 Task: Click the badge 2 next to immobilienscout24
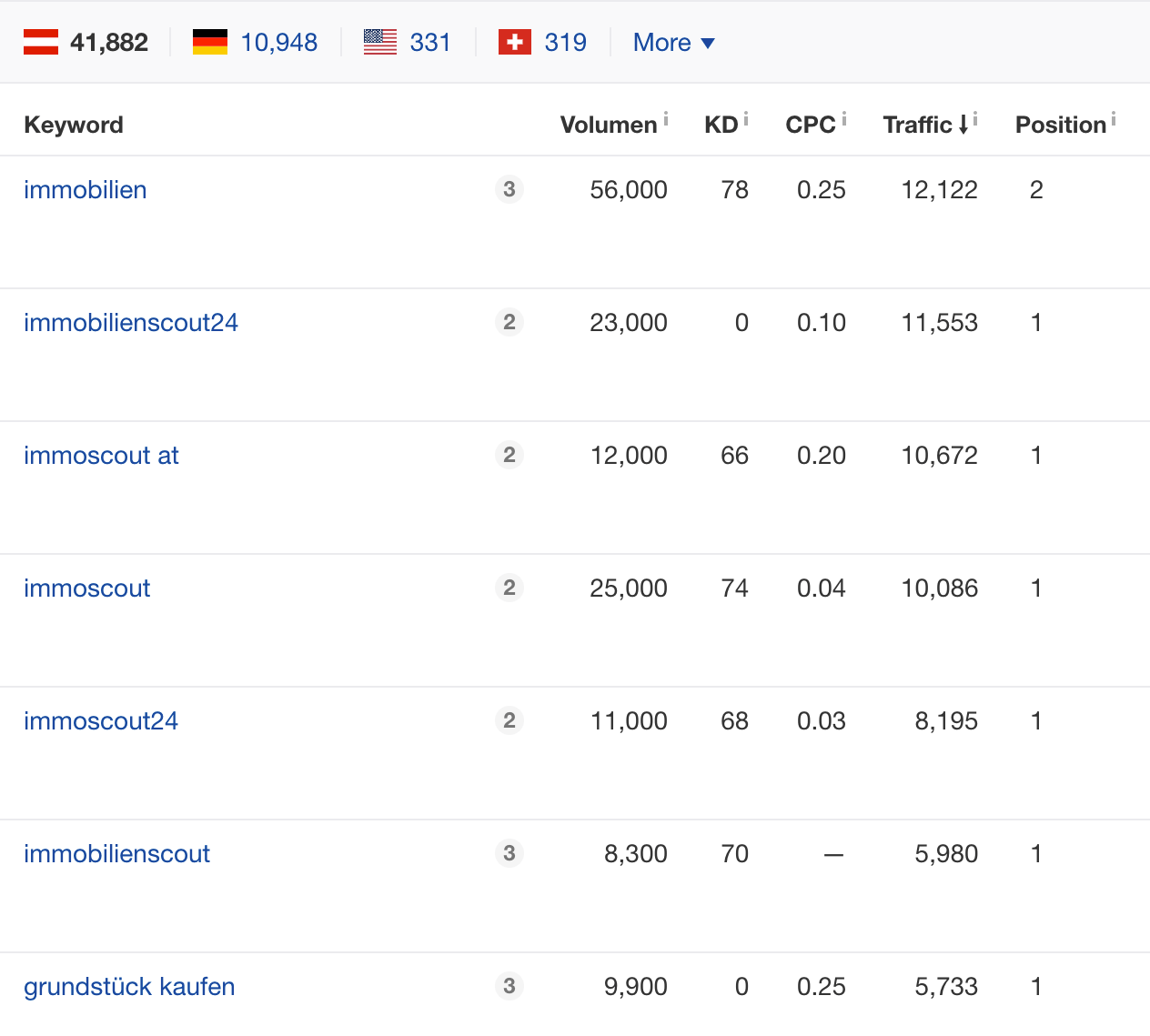(509, 322)
